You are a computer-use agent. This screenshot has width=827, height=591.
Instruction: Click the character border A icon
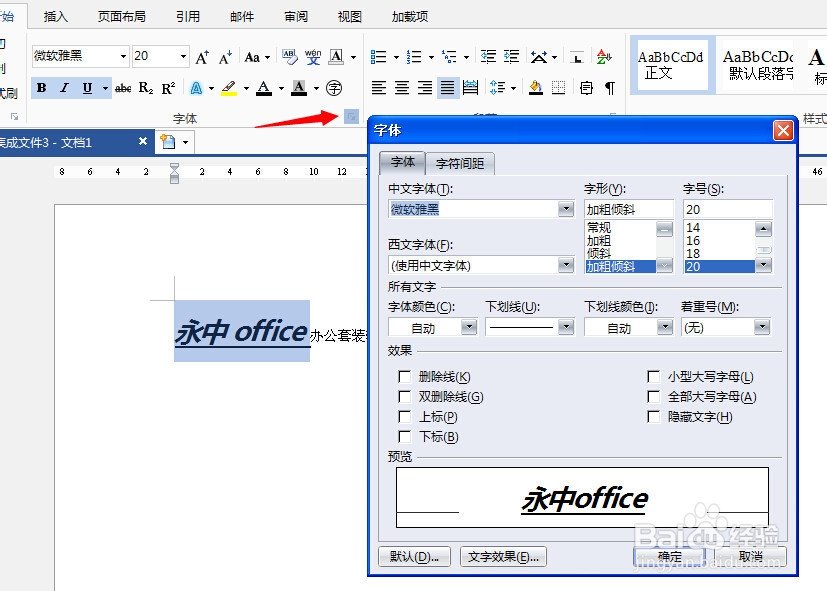(x=336, y=57)
